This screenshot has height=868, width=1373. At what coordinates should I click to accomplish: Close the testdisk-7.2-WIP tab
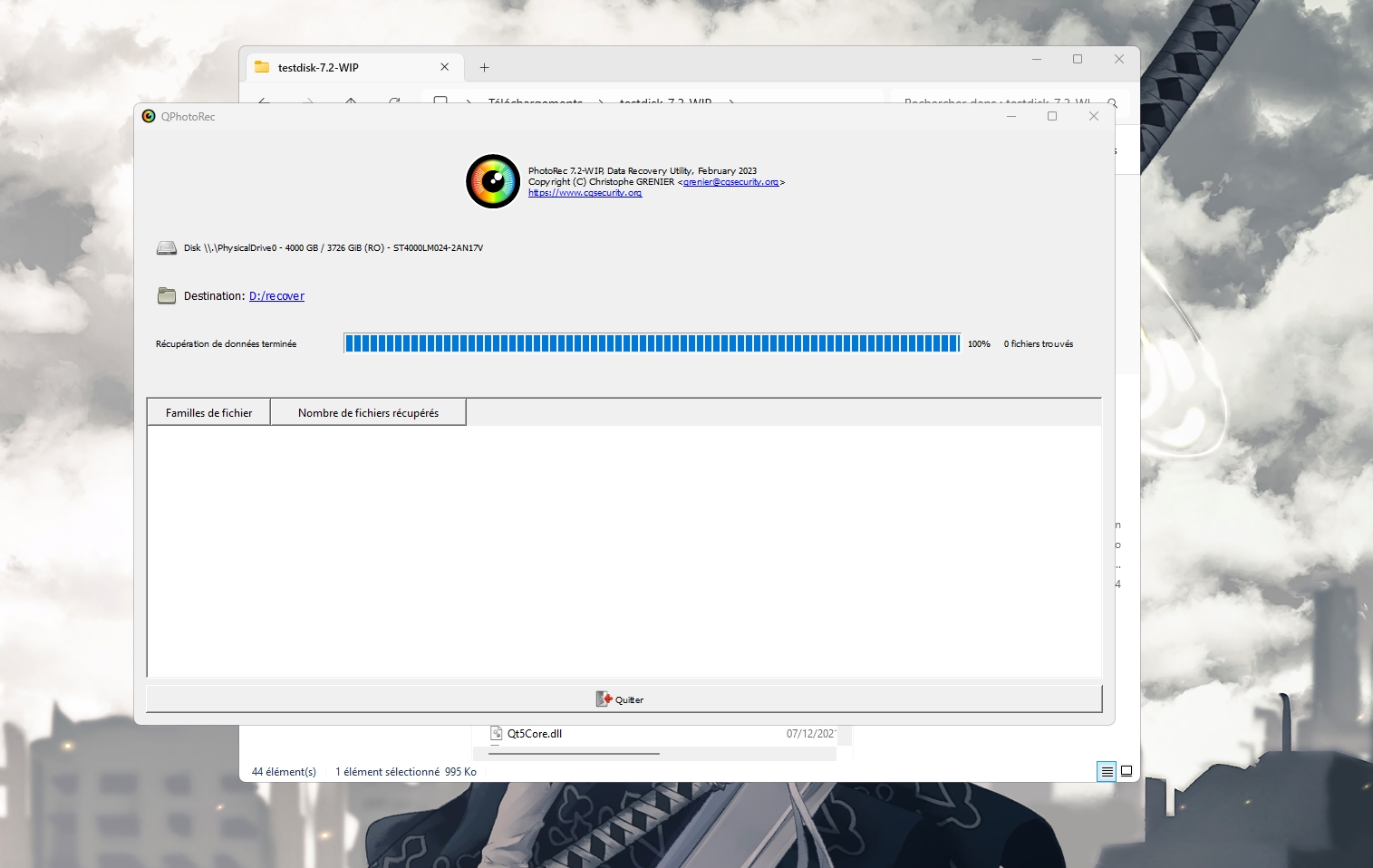(x=444, y=67)
